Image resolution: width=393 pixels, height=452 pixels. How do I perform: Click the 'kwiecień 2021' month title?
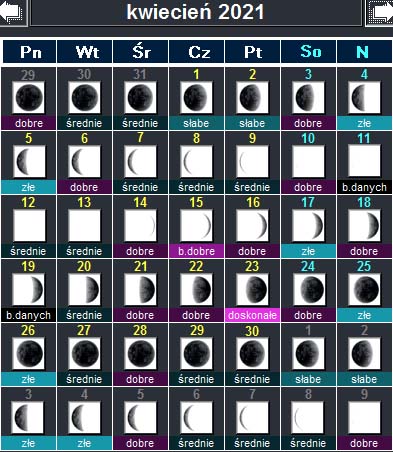click(196, 12)
